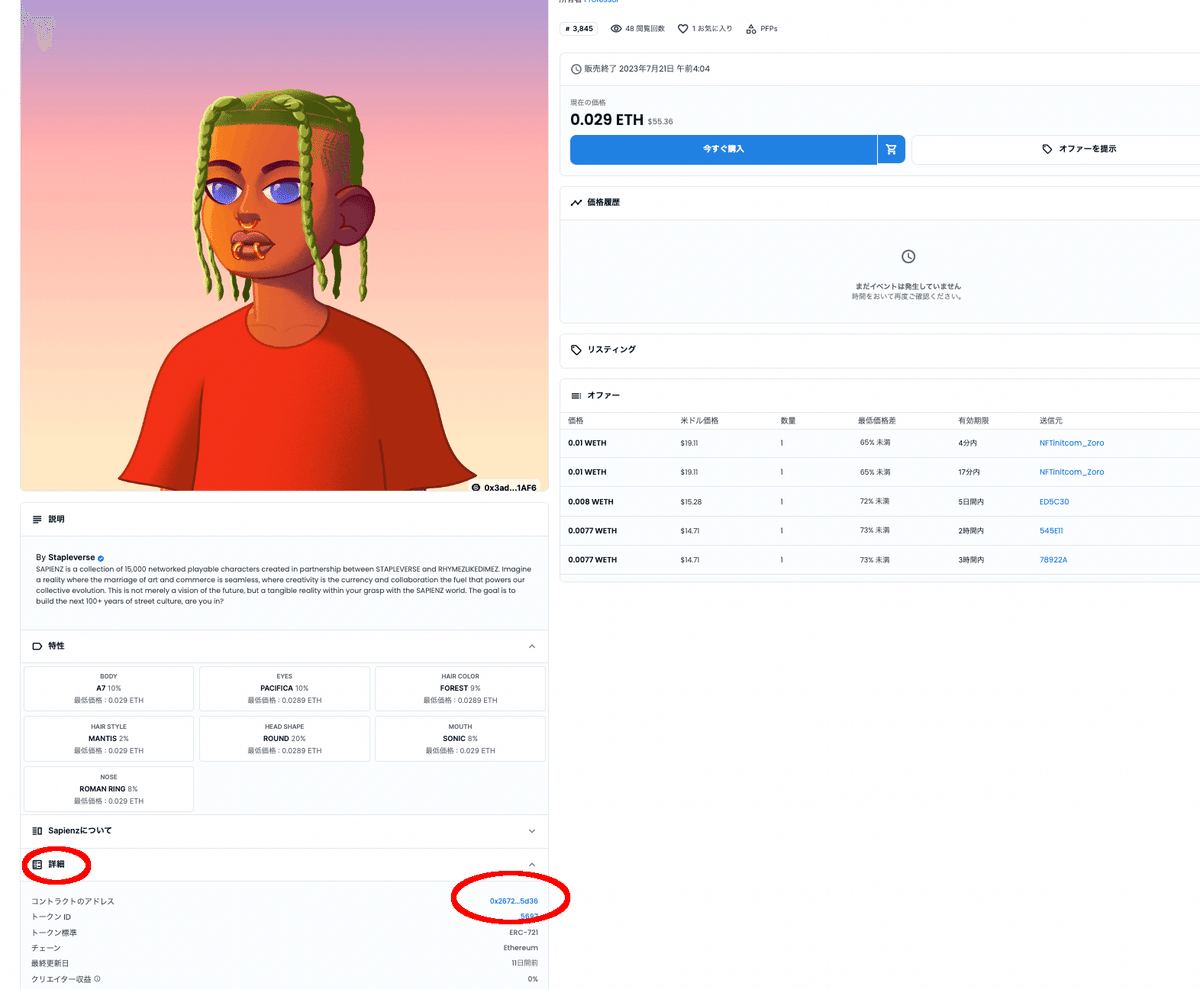1200x989 pixels.
Task: Click the NFT character artwork image
Action: click(x=284, y=245)
